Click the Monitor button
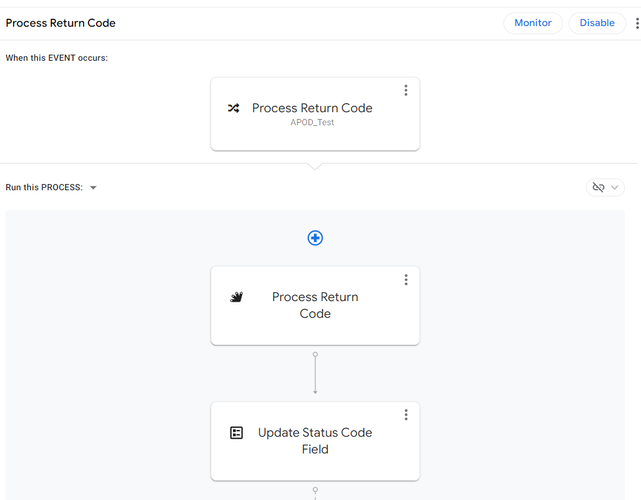The height and width of the screenshot is (500, 641). [x=533, y=23]
